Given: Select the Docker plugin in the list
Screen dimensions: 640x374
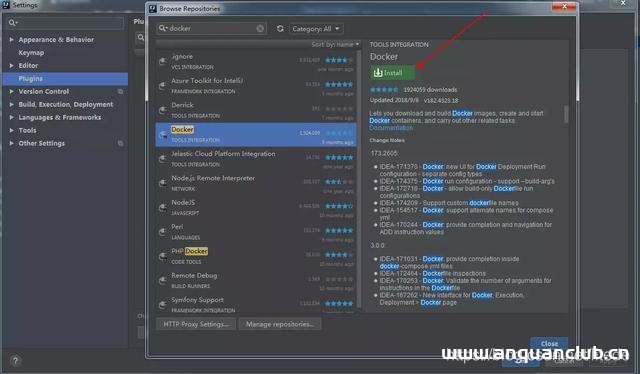Looking at the screenshot, I should 256,135.
